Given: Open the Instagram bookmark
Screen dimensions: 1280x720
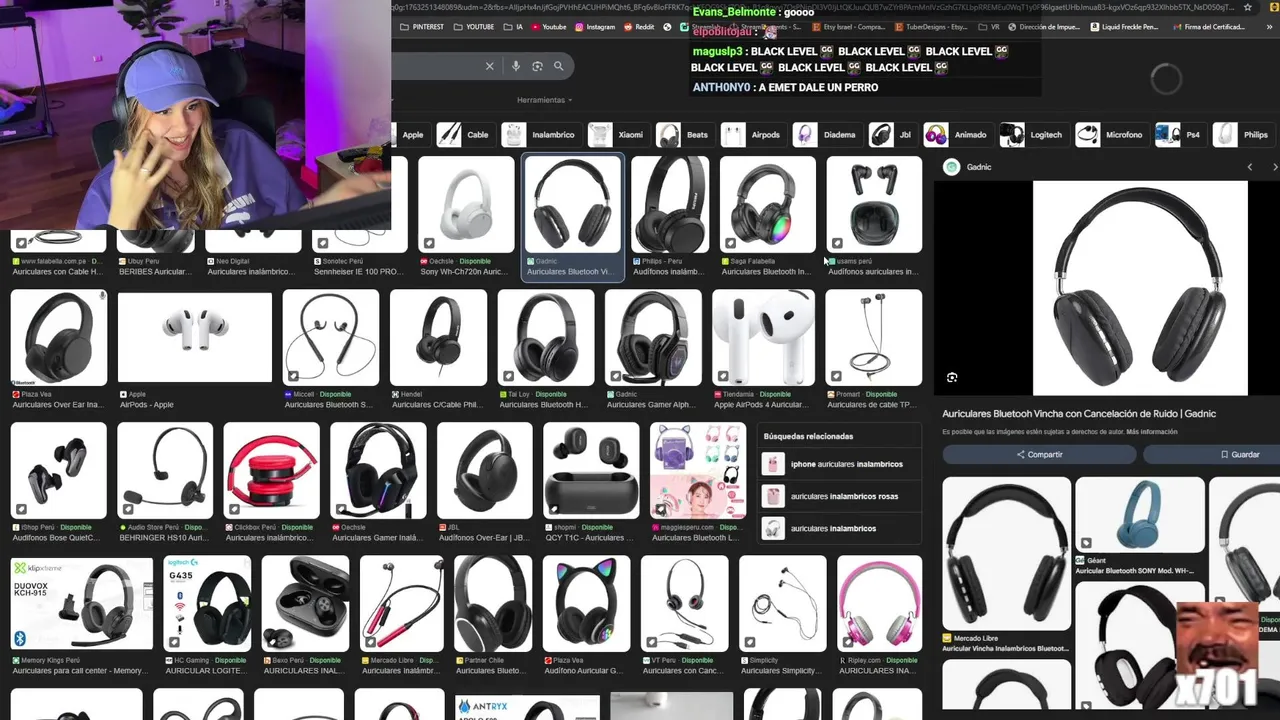Looking at the screenshot, I should (x=595, y=27).
